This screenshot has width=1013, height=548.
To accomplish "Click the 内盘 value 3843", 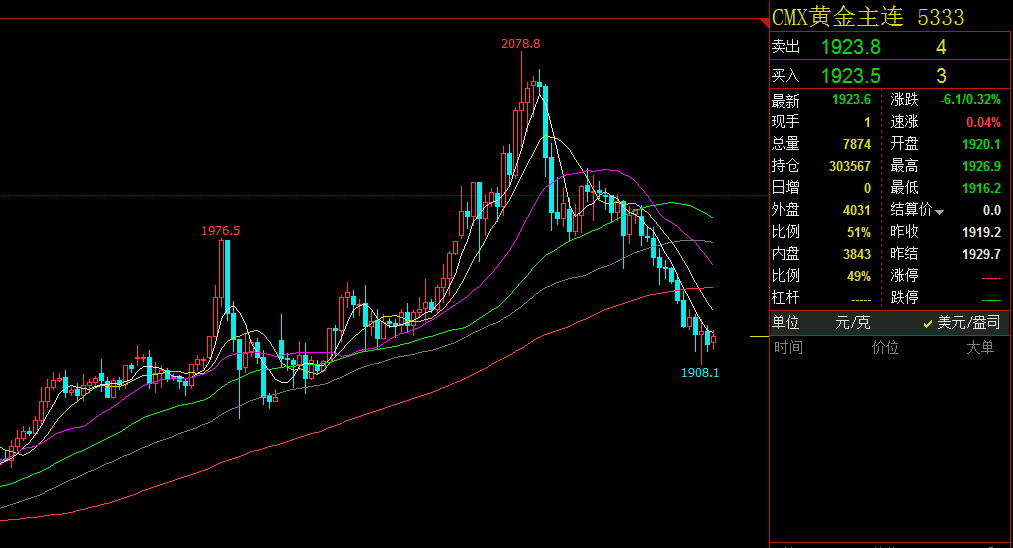I will click(x=857, y=254).
